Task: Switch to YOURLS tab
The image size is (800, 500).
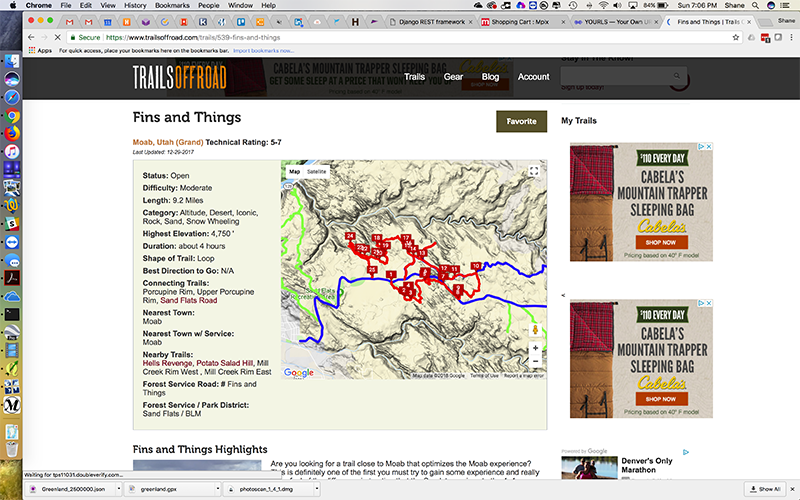Action: [x=616, y=22]
